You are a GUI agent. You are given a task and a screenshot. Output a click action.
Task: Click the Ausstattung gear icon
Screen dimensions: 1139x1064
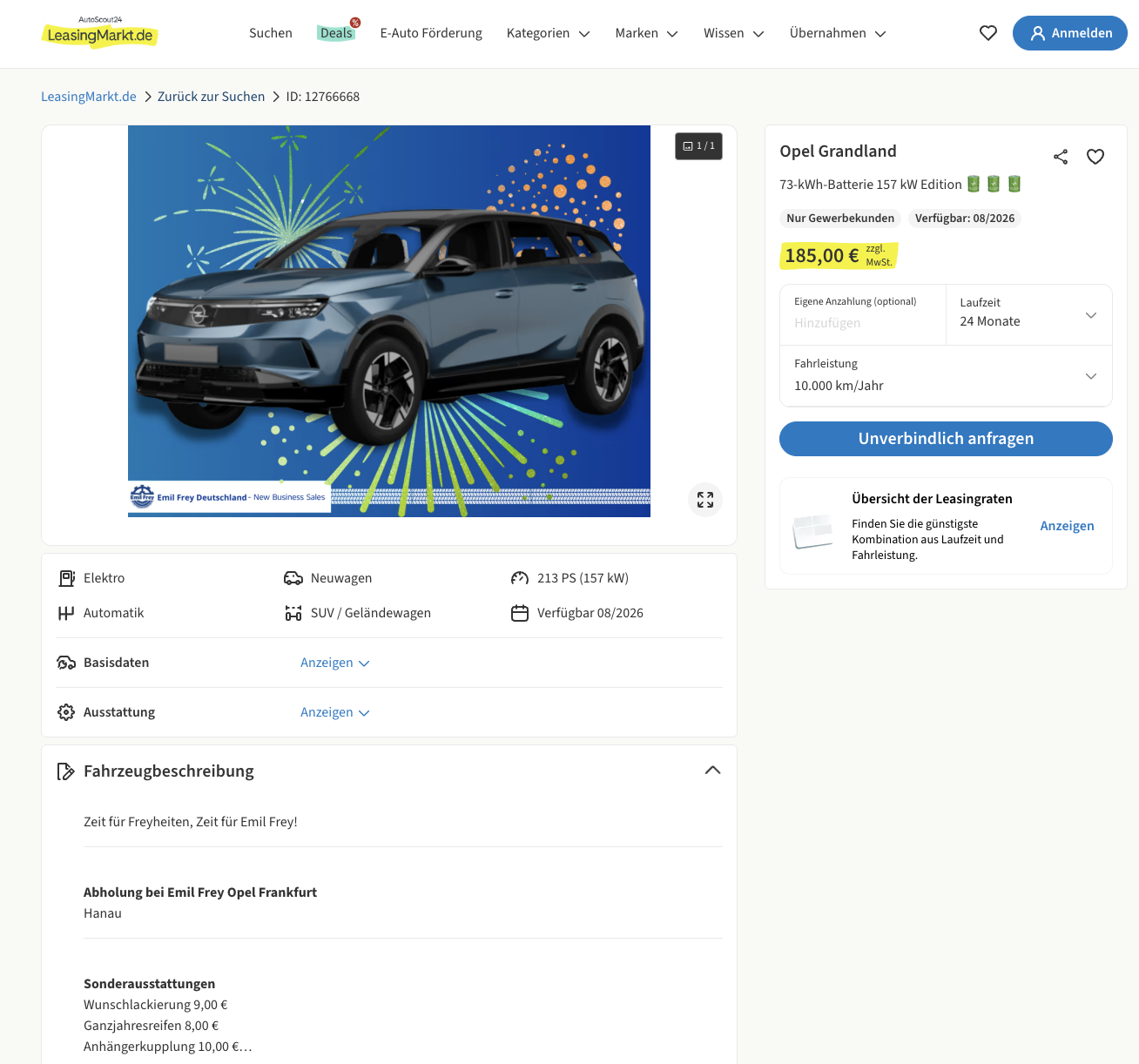66,712
